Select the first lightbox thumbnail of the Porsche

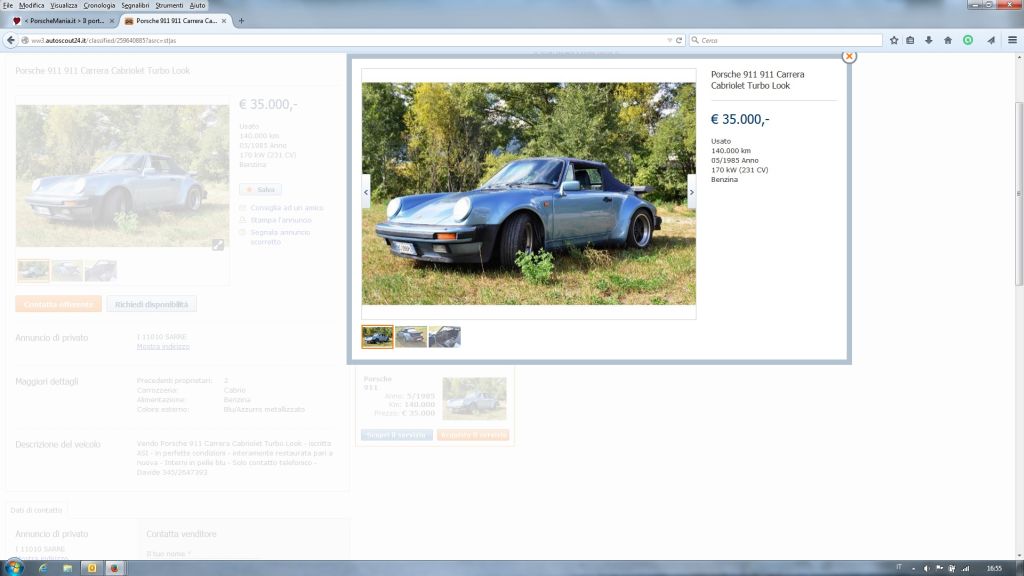click(x=377, y=337)
